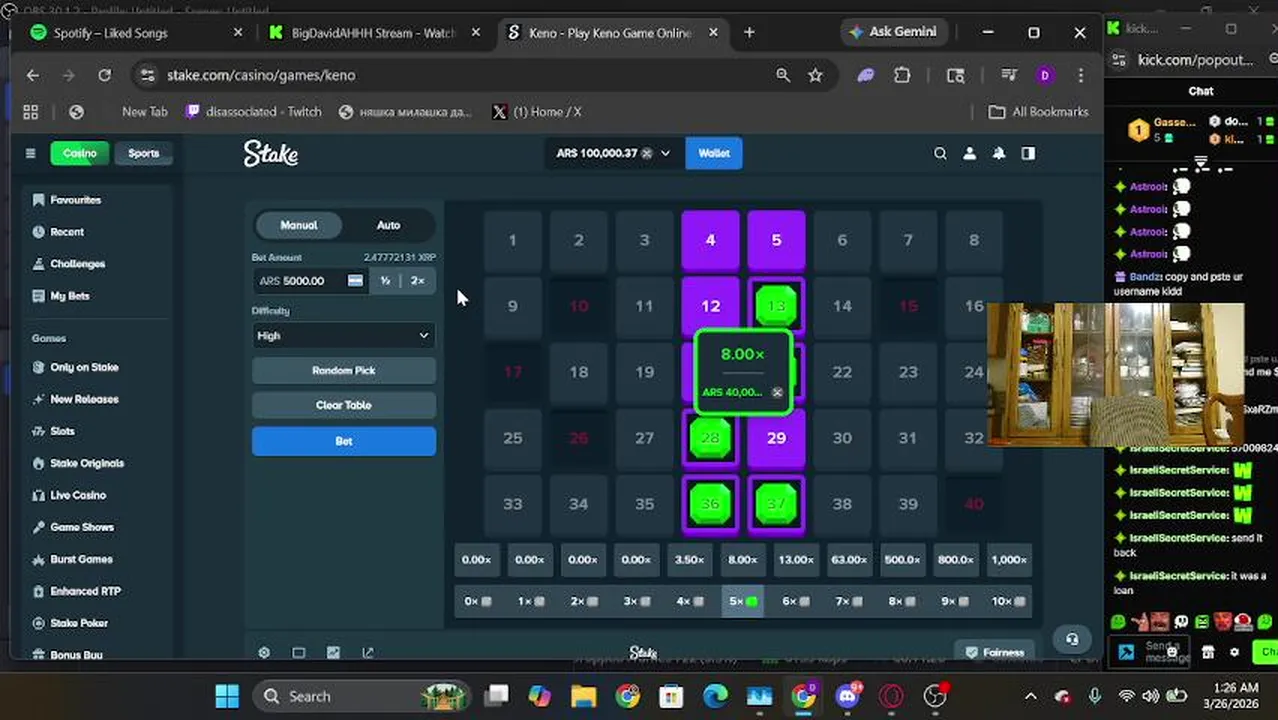The image size is (1278, 720).
Task: Reload the Keno page
Action: pyautogui.click(x=104, y=75)
